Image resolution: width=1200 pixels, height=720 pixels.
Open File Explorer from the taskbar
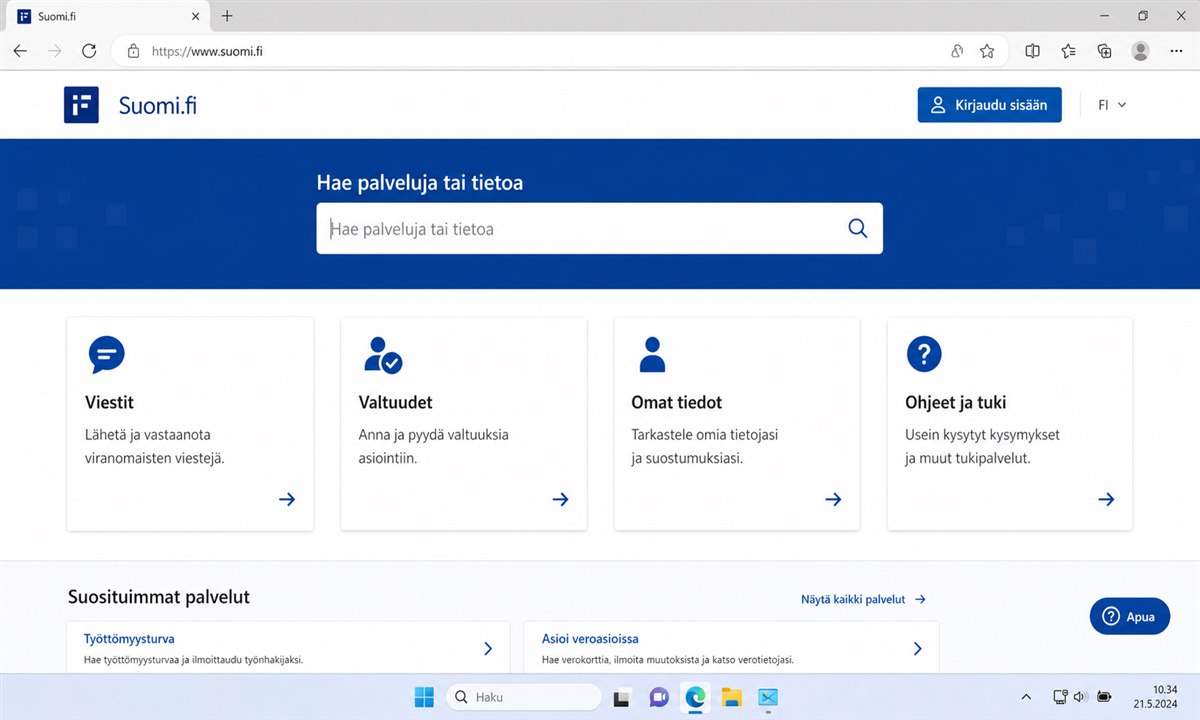tap(731, 697)
